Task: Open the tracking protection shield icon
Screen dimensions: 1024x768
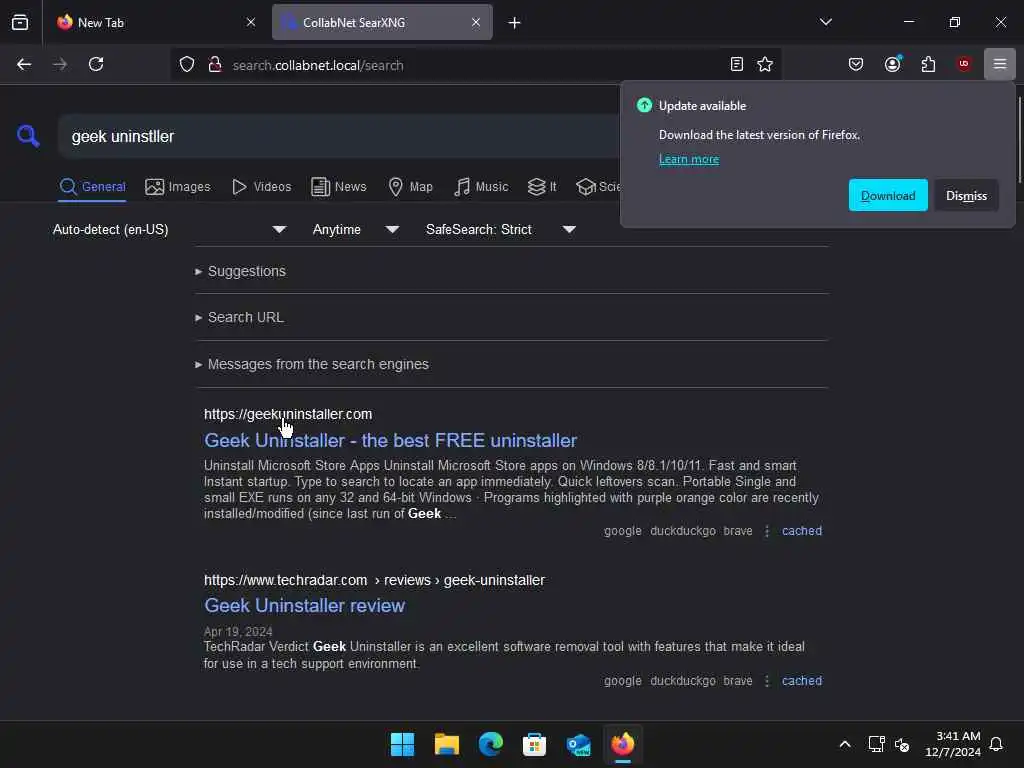Action: click(187, 65)
